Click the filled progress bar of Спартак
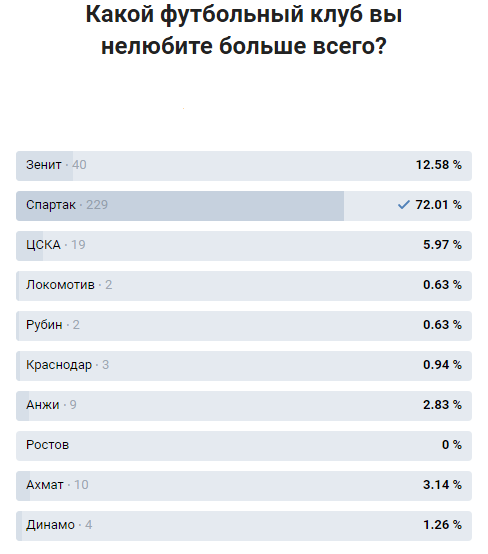The width and height of the screenshot is (488, 554). (180, 206)
